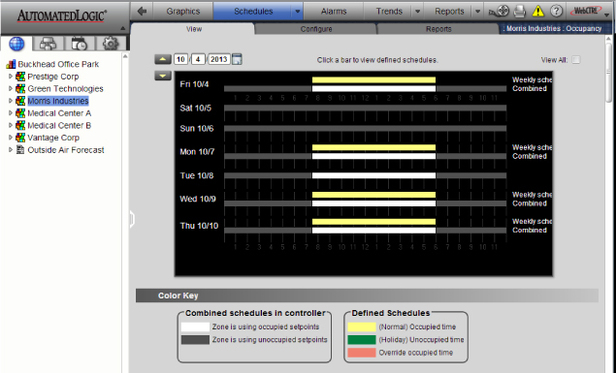Open the Graphics menu button
Screen dimensions: 616x373
[x=183, y=11]
